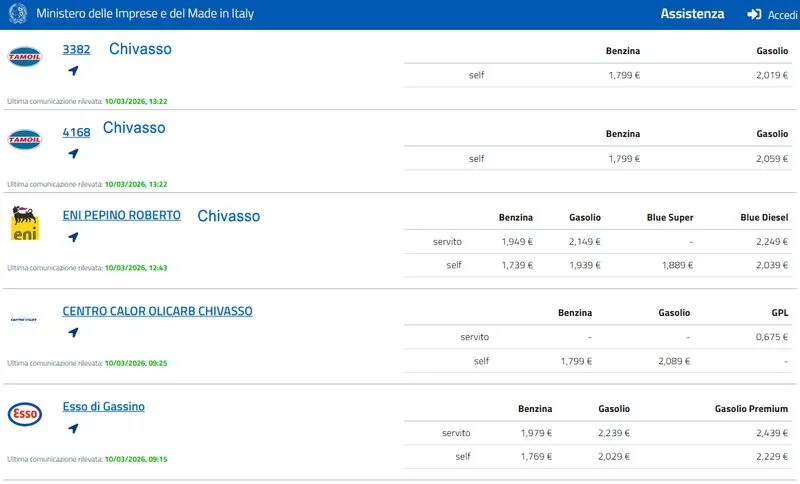This screenshot has height=484, width=800.
Task: Select the Chivasso town label of station 3382
Action: tap(140, 49)
